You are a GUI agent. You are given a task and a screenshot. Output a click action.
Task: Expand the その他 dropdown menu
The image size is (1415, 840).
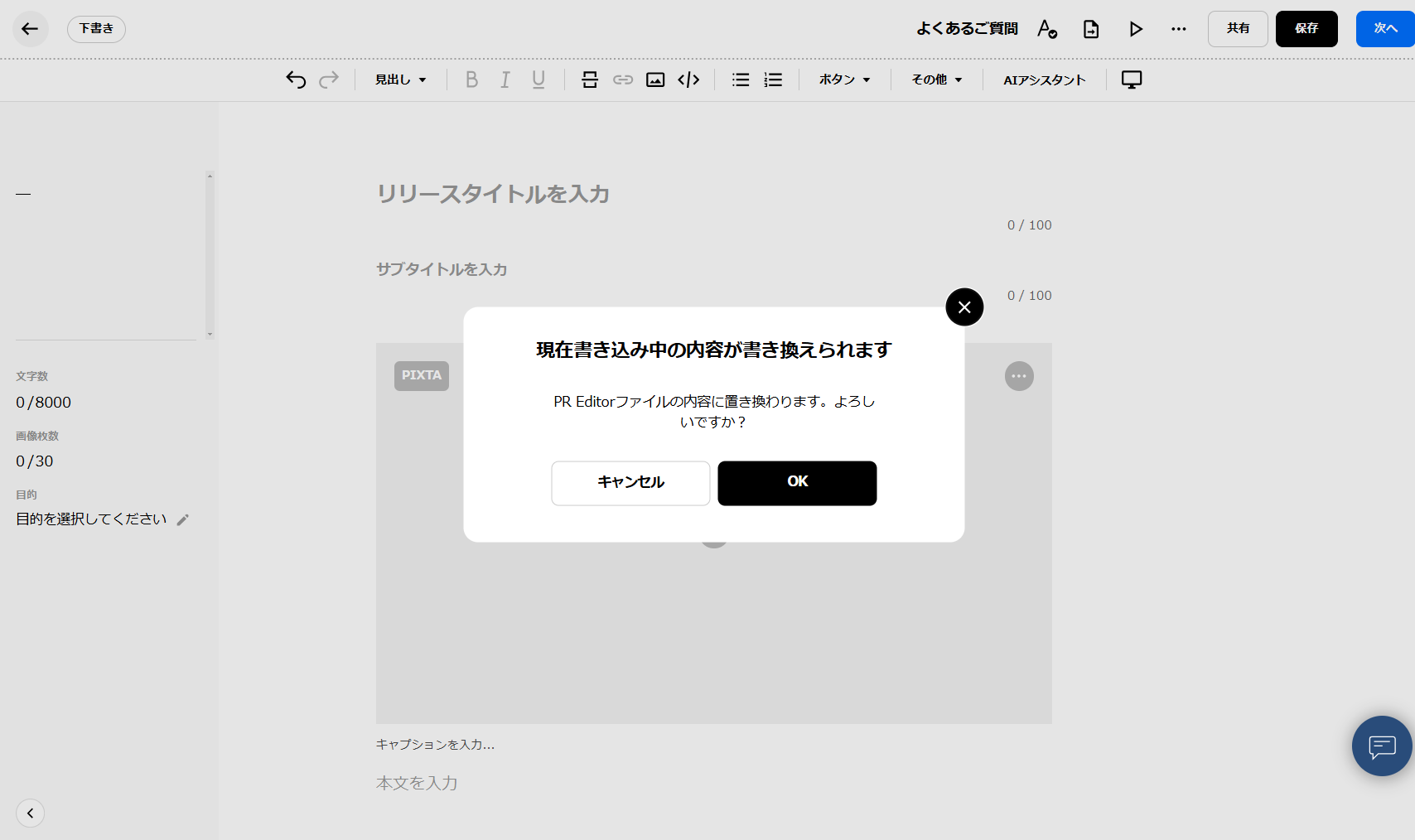(x=937, y=80)
